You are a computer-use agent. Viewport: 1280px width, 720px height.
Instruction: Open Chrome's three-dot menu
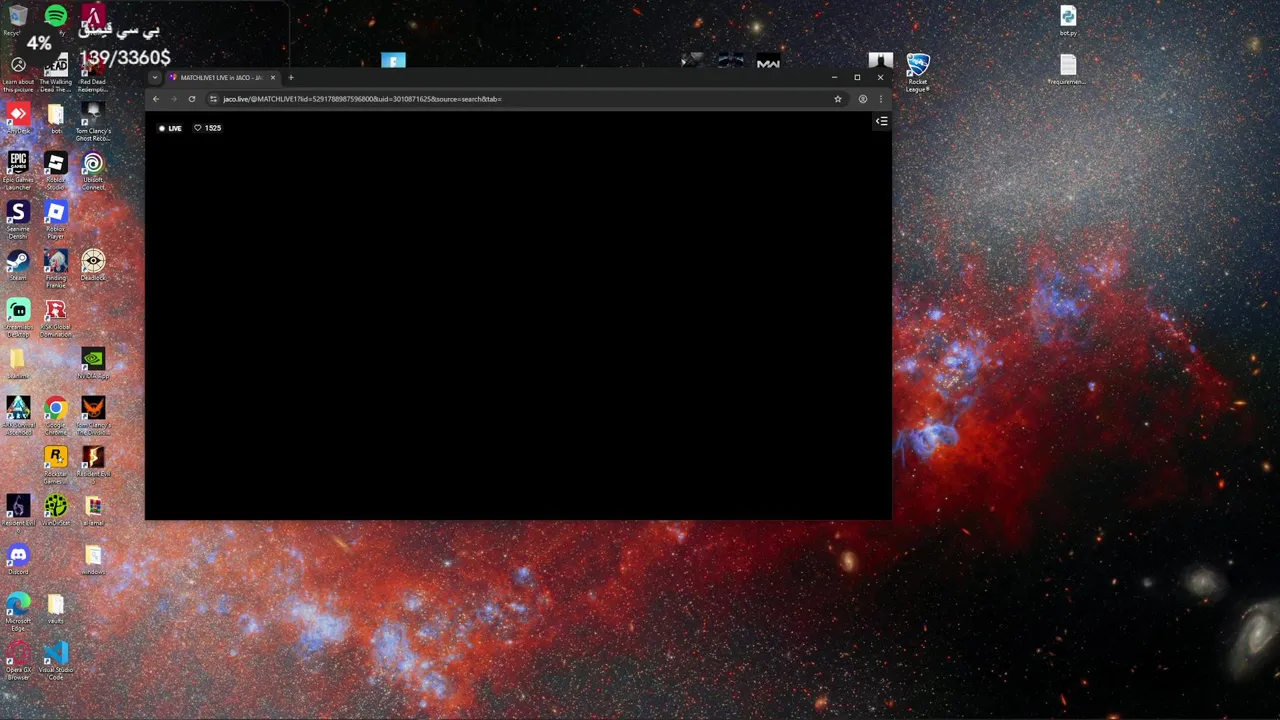click(x=881, y=99)
